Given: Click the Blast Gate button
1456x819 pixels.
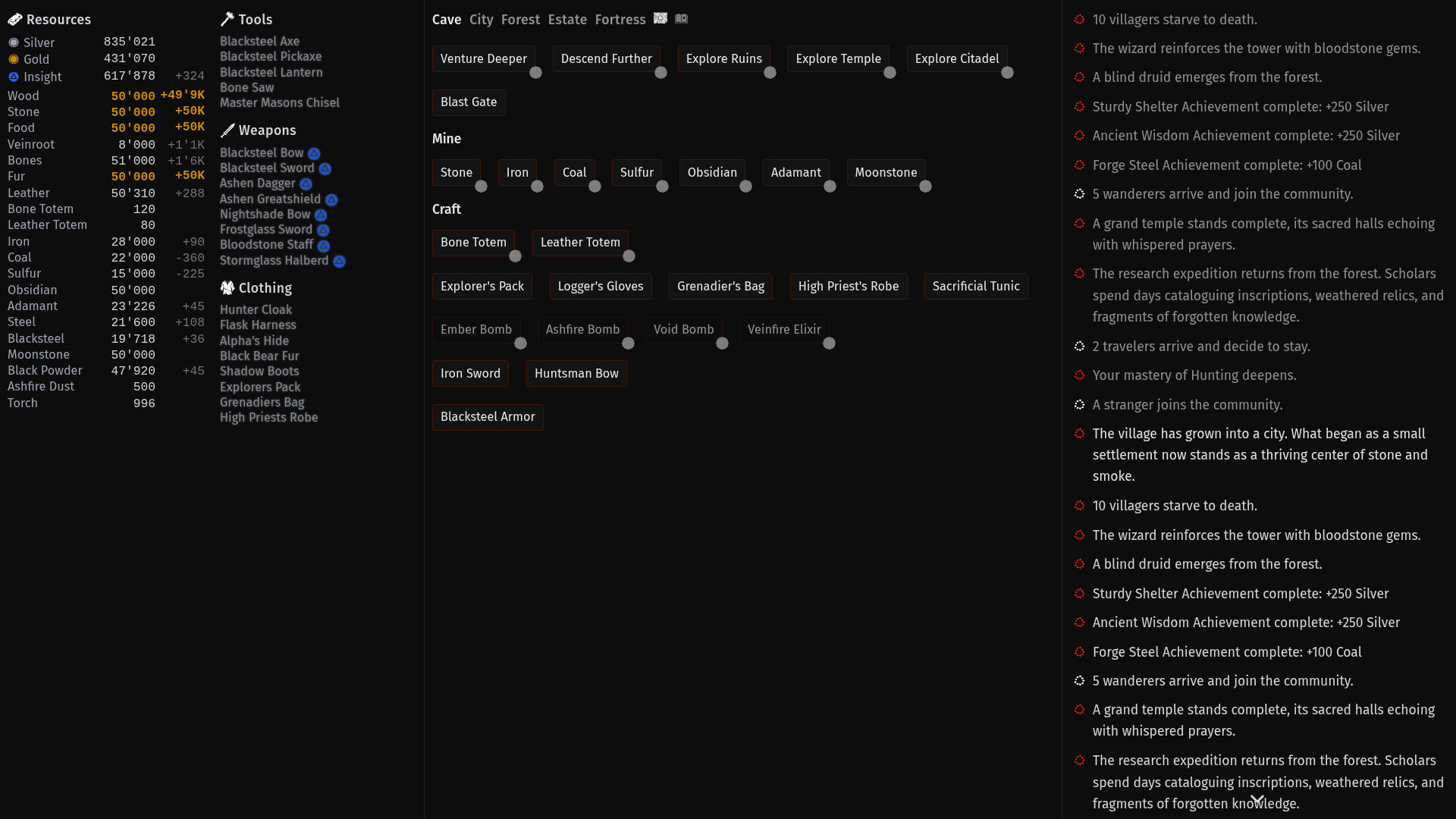Looking at the screenshot, I should (469, 102).
